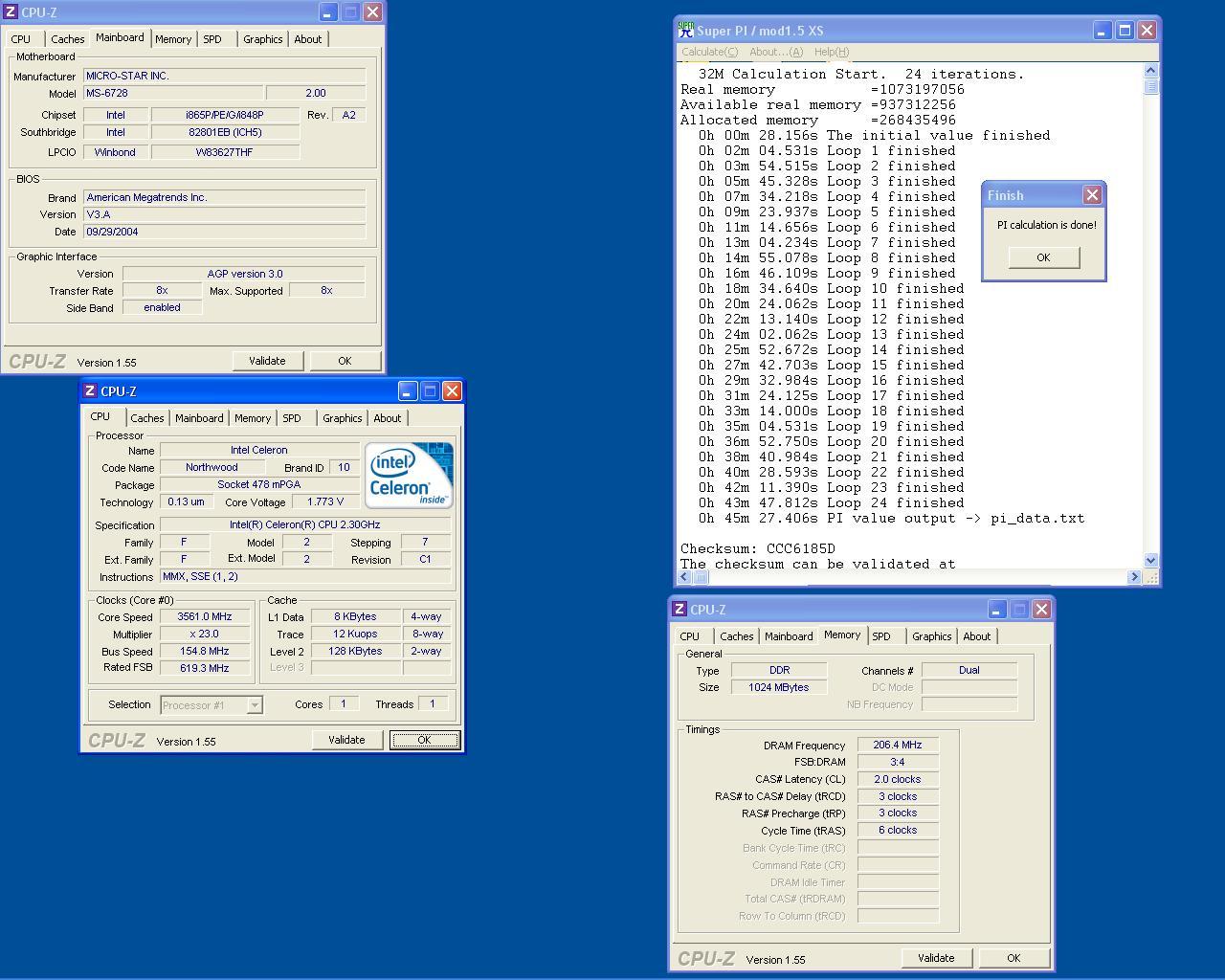Open Graphics tab in CPU window
Image resolution: width=1225 pixels, height=980 pixels.
[x=342, y=418]
